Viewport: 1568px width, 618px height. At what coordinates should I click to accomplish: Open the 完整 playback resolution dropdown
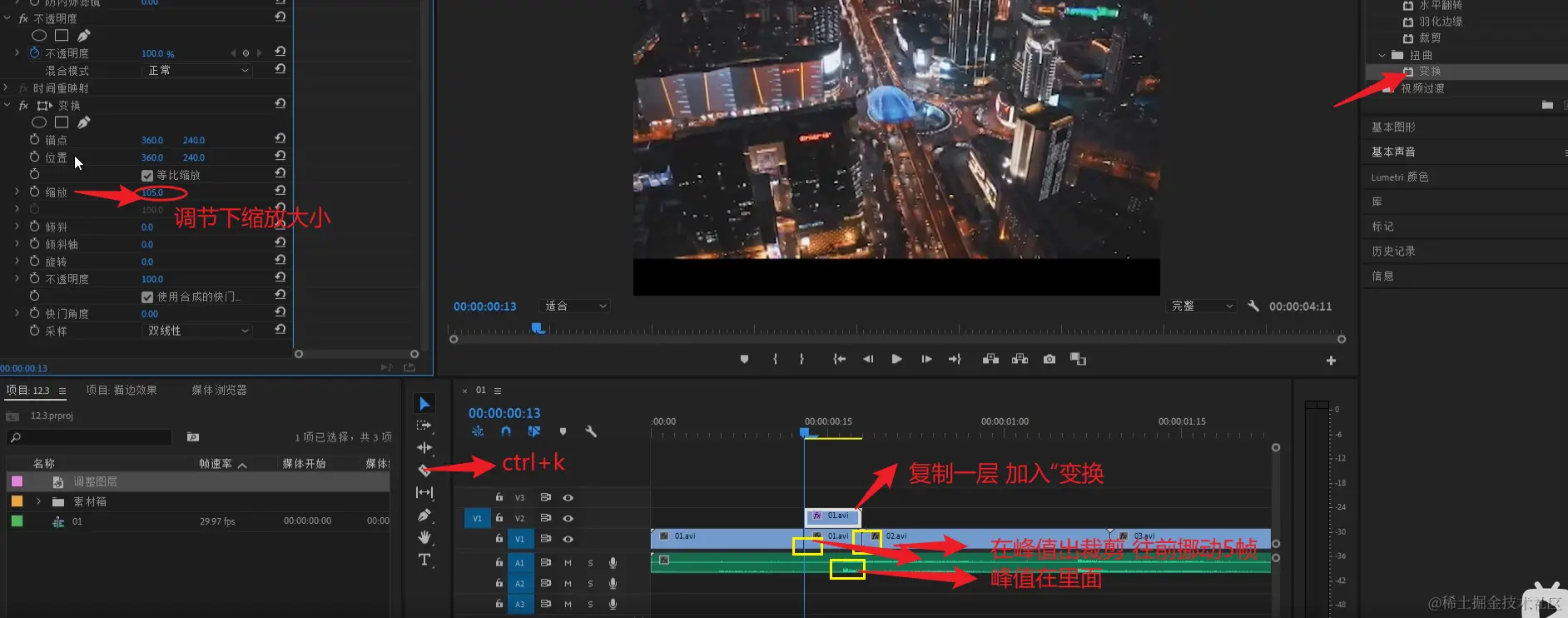[1202, 306]
